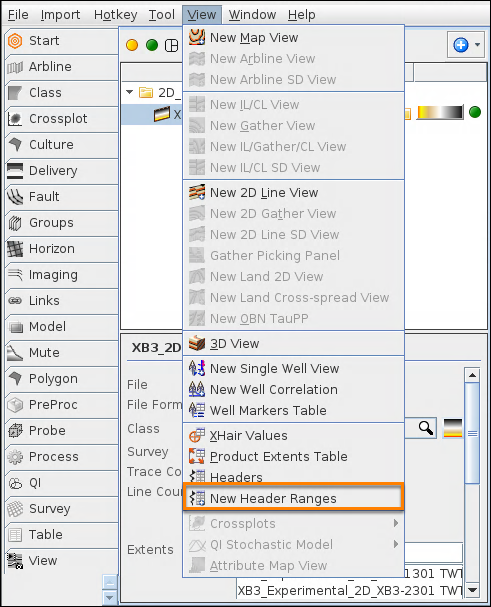Toggle the yellow circle status button
The image size is (491, 607).
click(x=132, y=45)
